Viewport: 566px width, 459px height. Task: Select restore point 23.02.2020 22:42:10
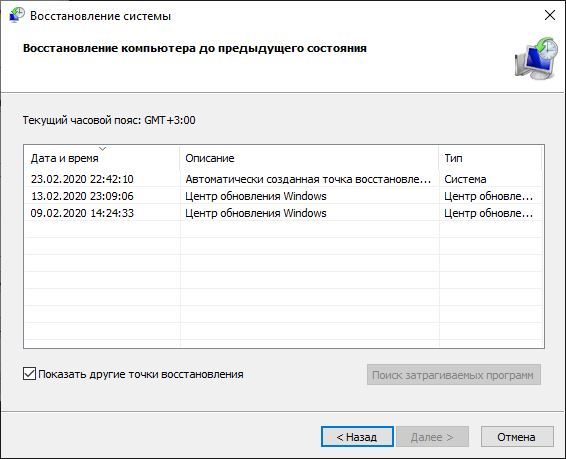[284, 179]
